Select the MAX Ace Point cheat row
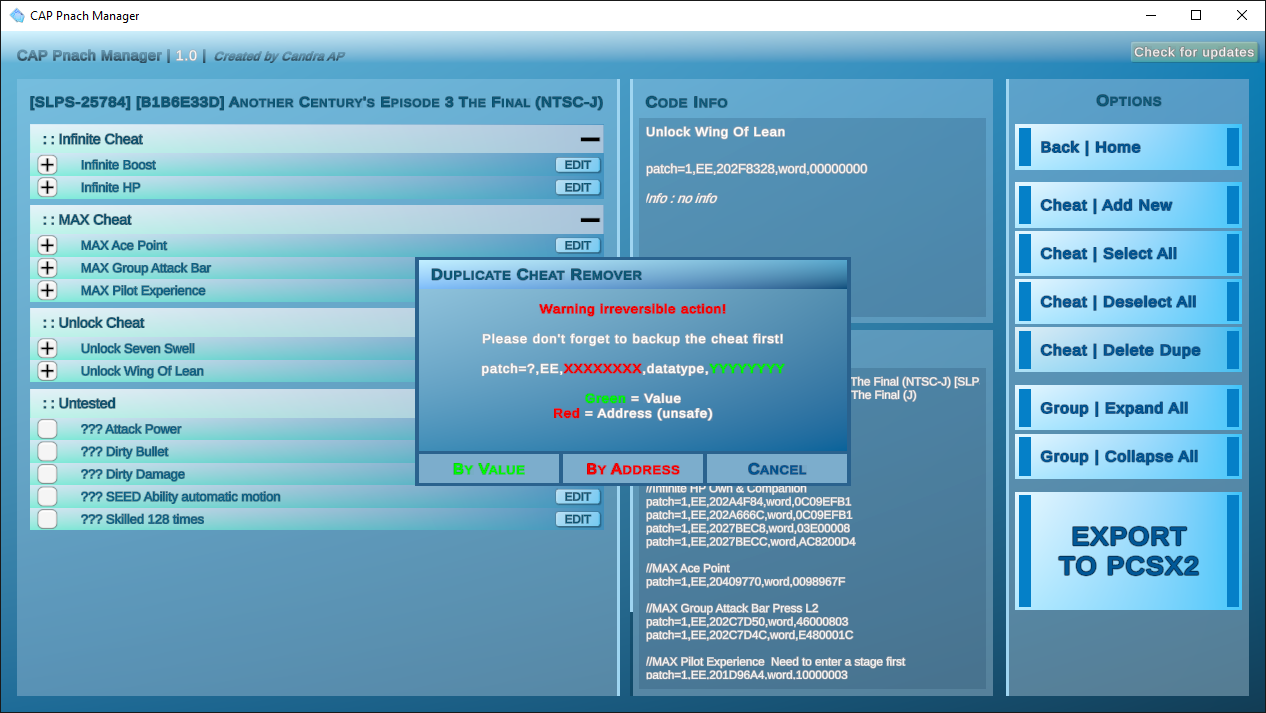This screenshot has width=1266, height=713. tap(317, 245)
